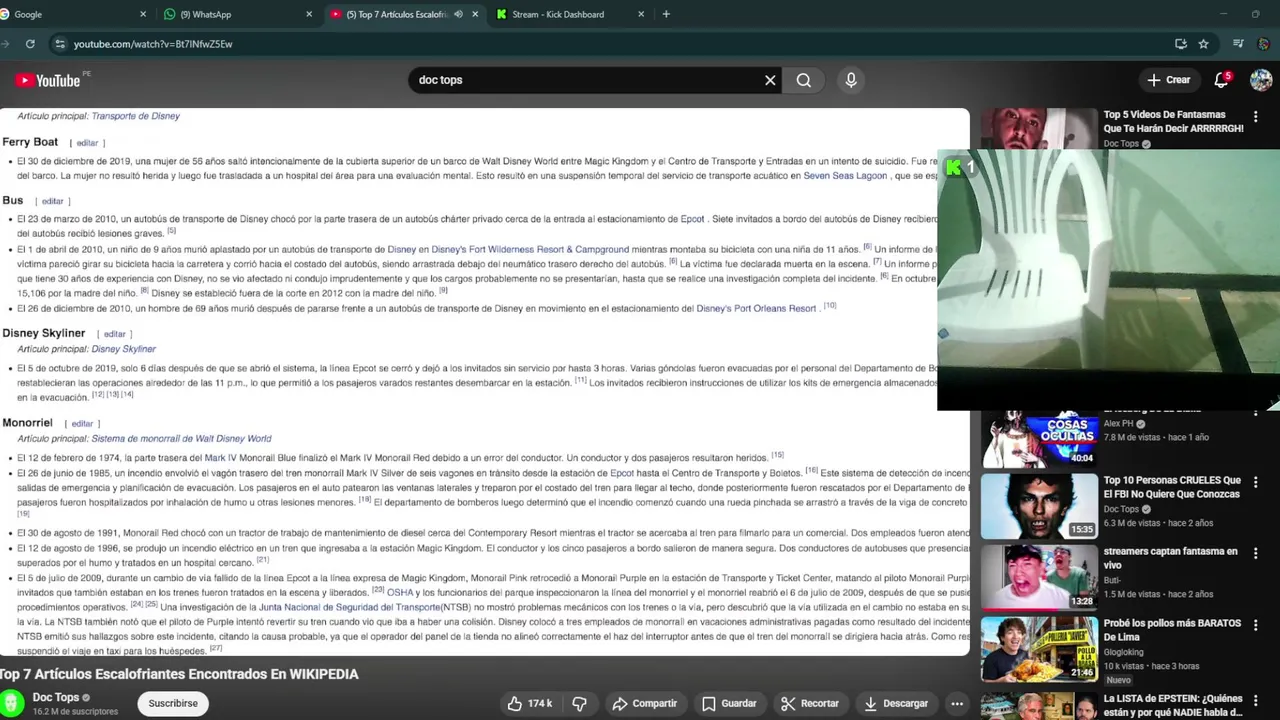Click the Glogloking channel name
Image resolution: width=1280 pixels, height=720 pixels.
pos(1123,652)
